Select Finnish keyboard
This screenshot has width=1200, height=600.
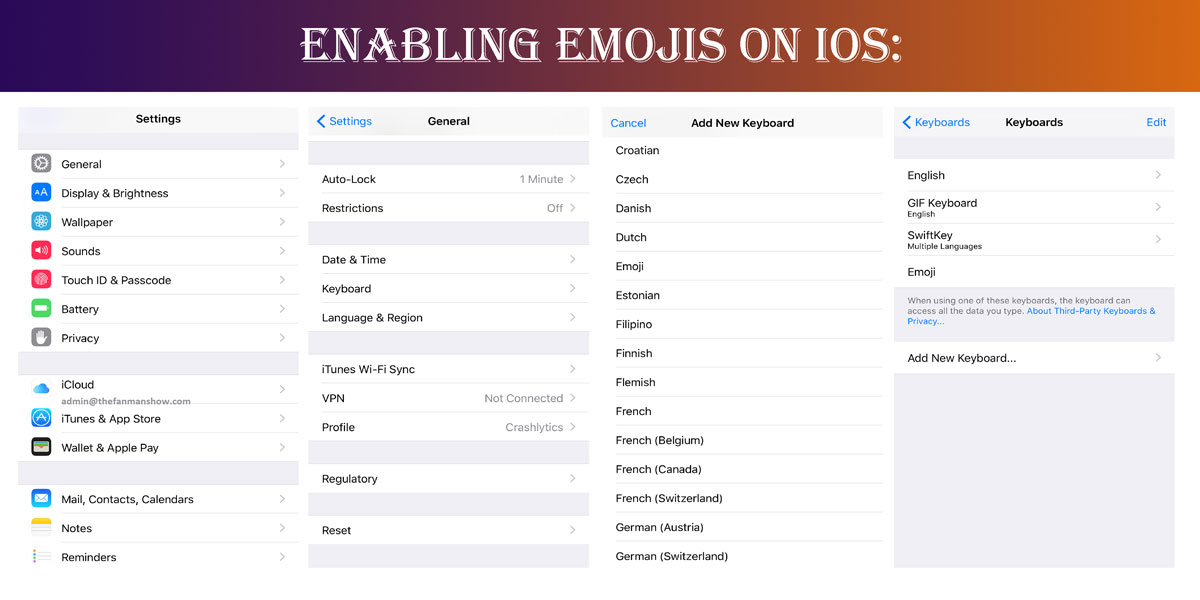742,353
